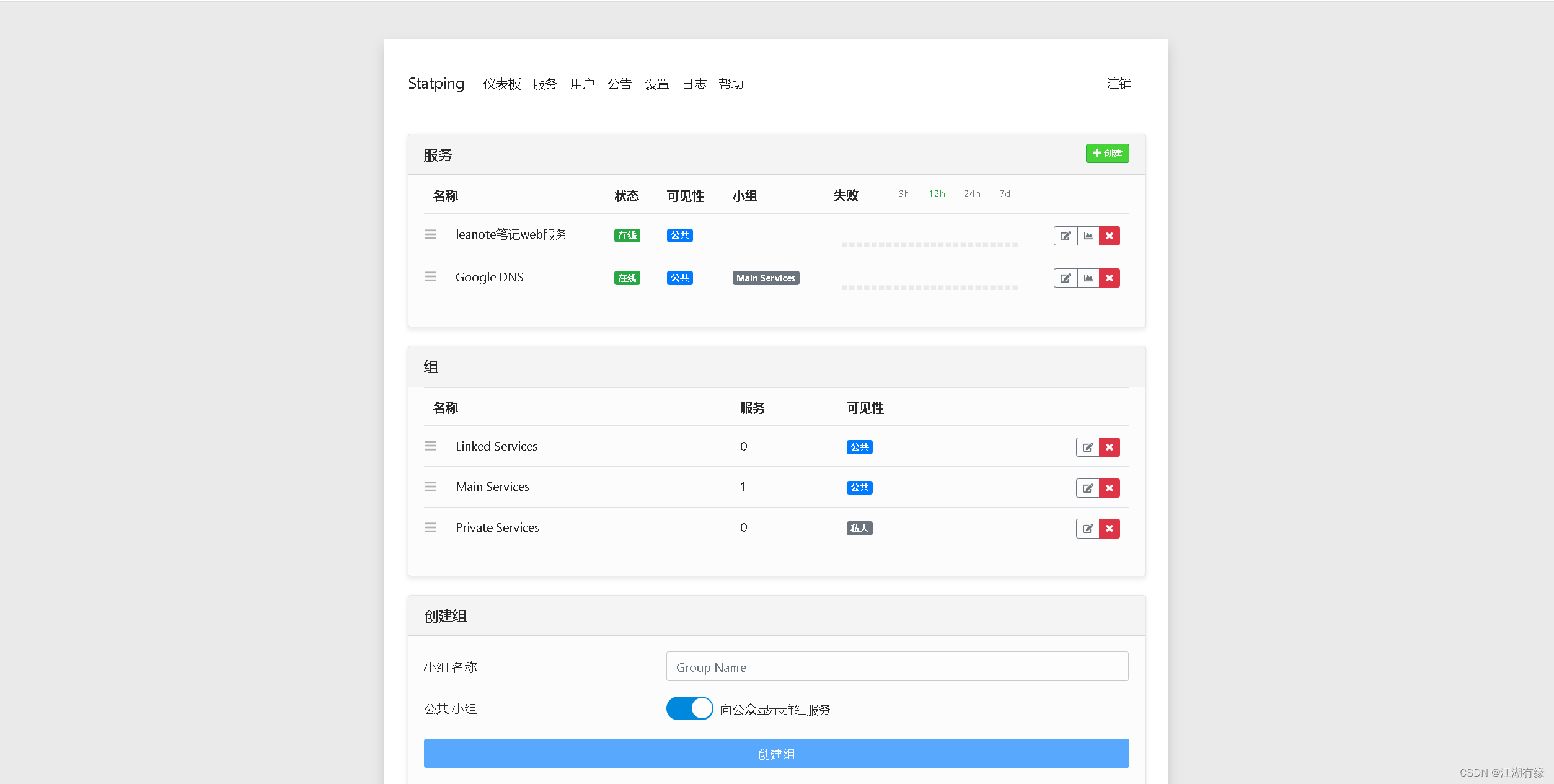The image size is (1554, 784).
Task: Delete the Linked Services group
Action: point(1110,447)
